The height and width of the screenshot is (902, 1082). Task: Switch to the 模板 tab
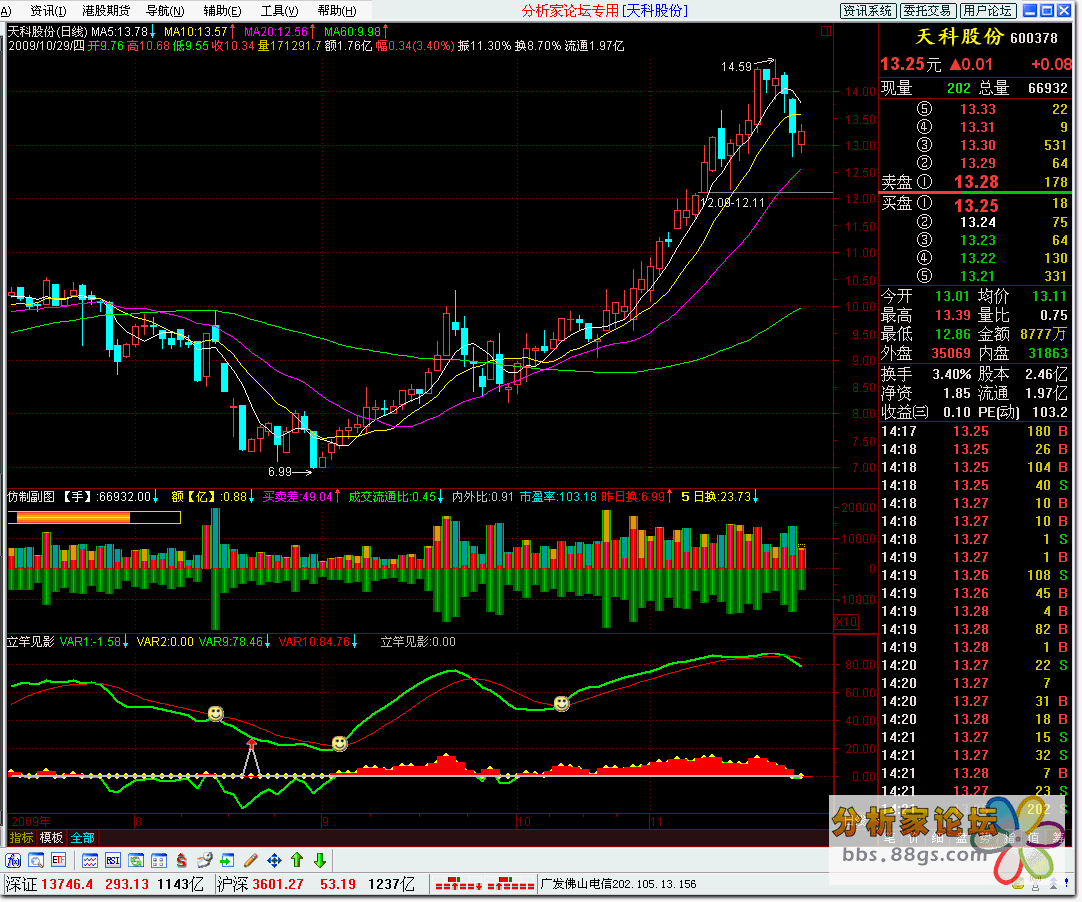[x=52, y=838]
